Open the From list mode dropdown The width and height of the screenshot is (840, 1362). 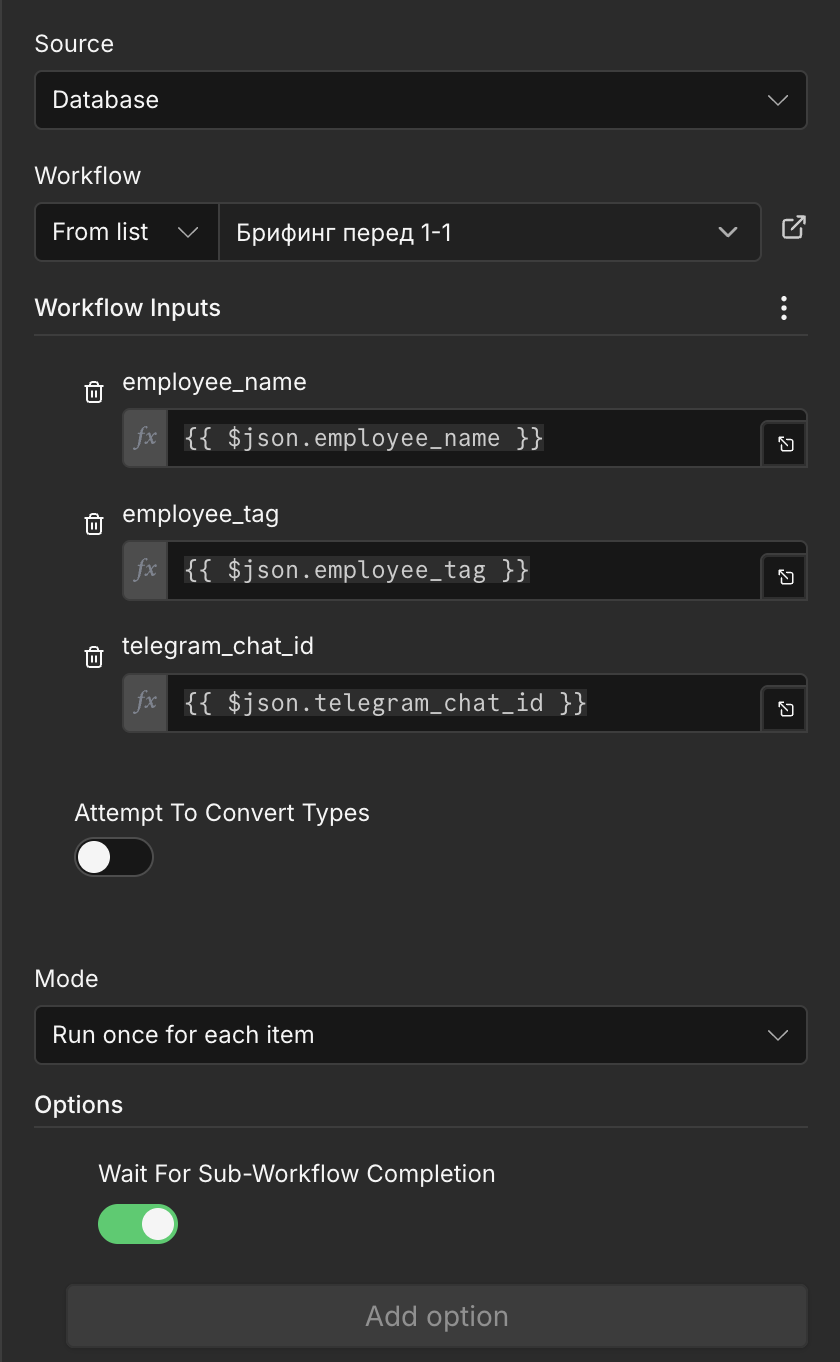(x=126, y=233)
